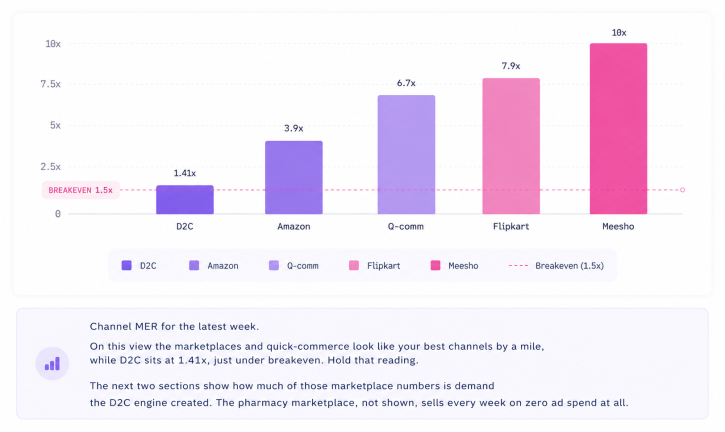725x432 pixels.
Task: Hide the Q-comm series via legend
Action: pos(294,265)
